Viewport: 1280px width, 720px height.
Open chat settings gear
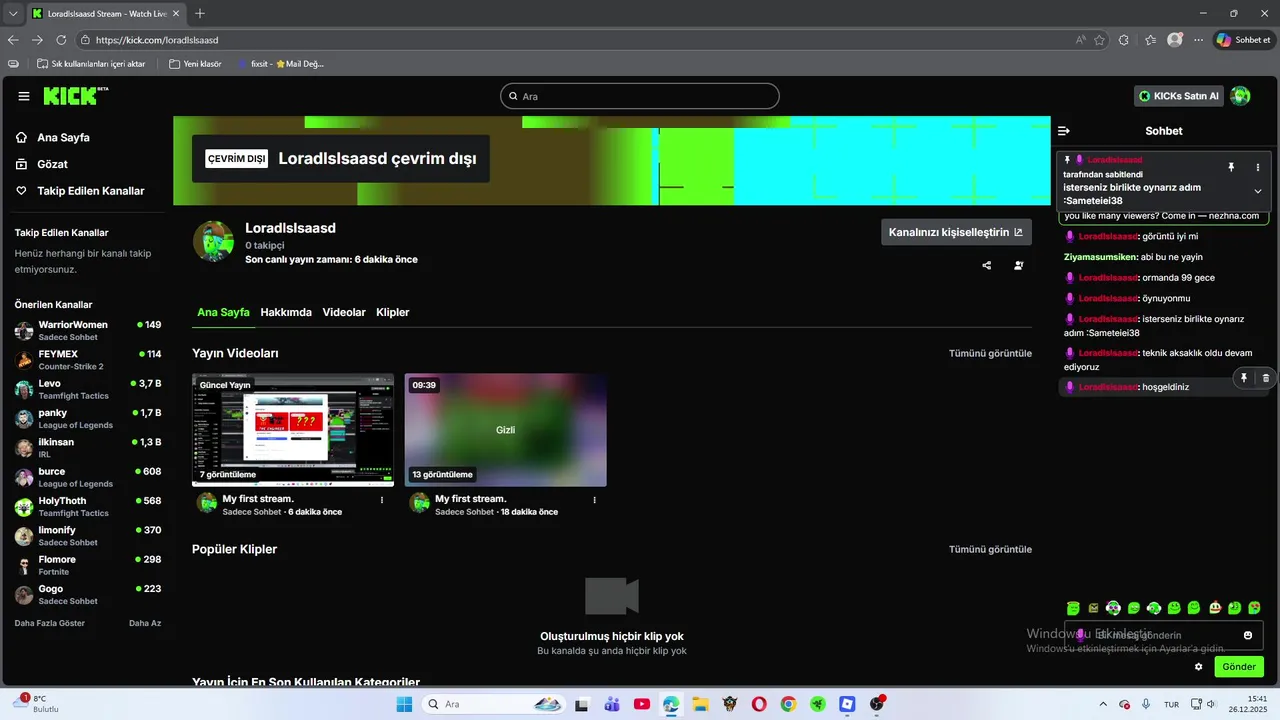pos(1199,666)
